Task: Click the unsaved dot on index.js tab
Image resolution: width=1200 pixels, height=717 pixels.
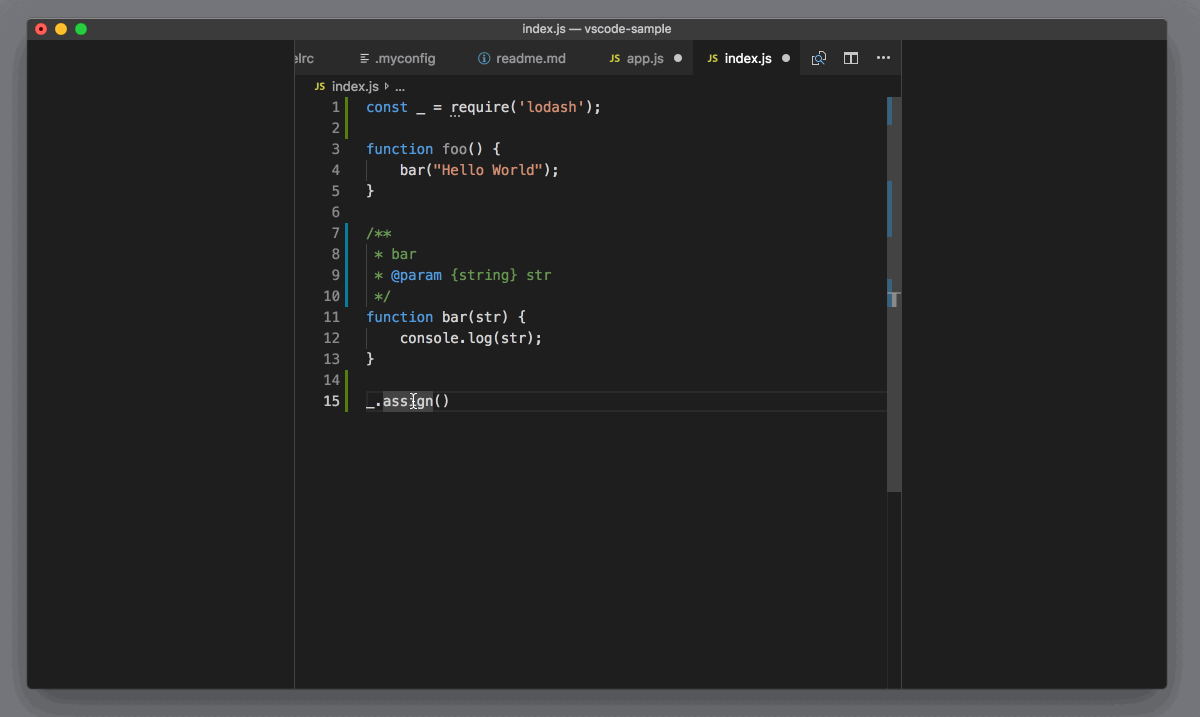Action: point(786,58)
